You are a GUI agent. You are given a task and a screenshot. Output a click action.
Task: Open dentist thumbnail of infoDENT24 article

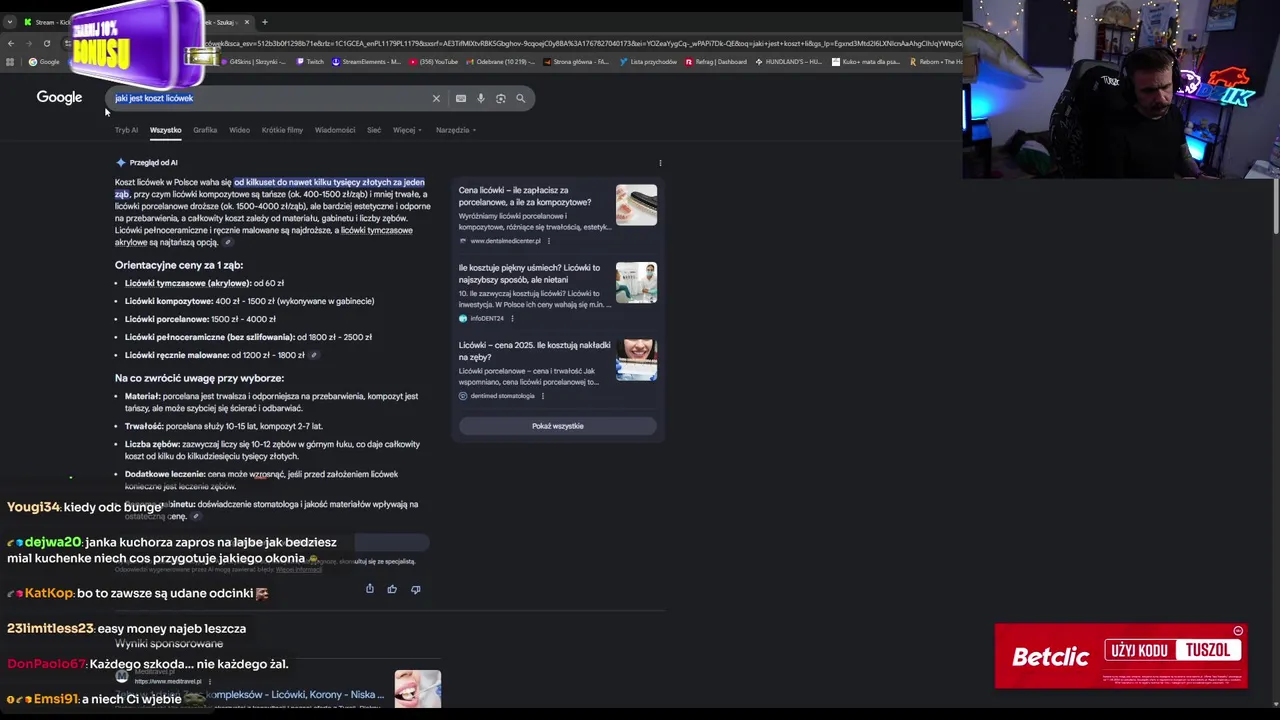click(636, 282)
